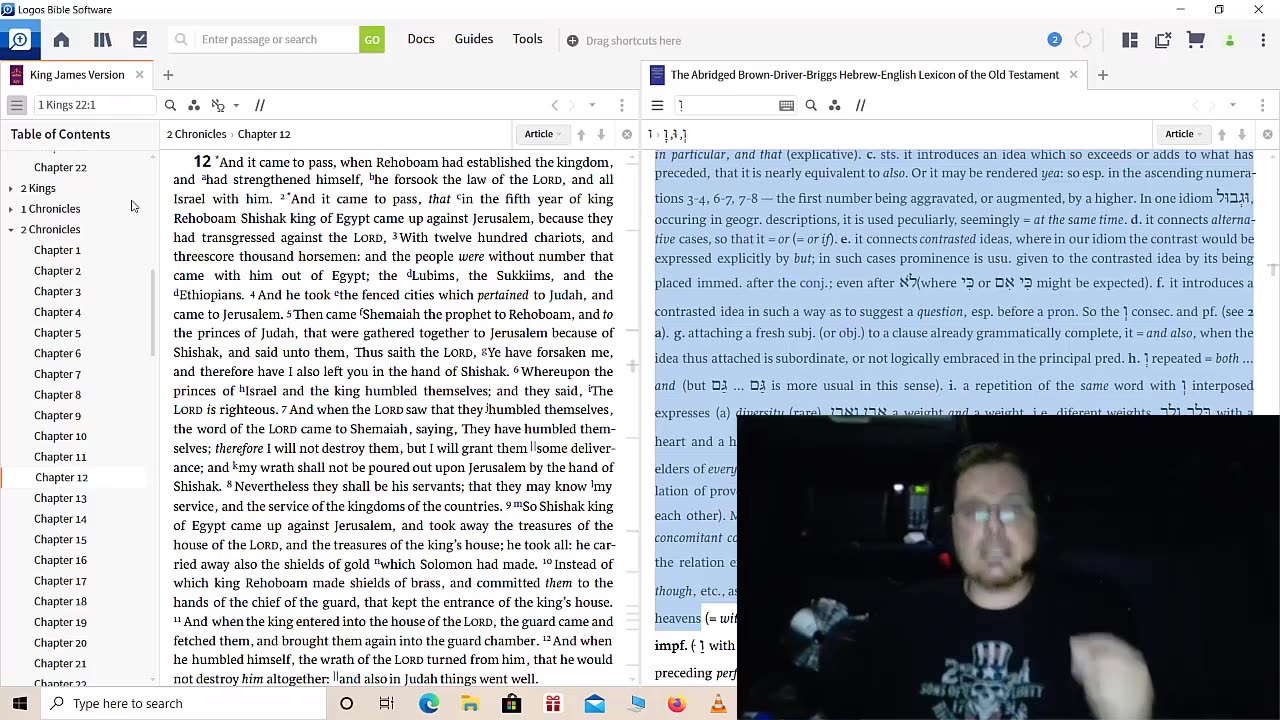Viewport: 1280px width, 720px height.
Task: Open the application kebab menu
Action: pyautogui.click(x=1262, y=40)
